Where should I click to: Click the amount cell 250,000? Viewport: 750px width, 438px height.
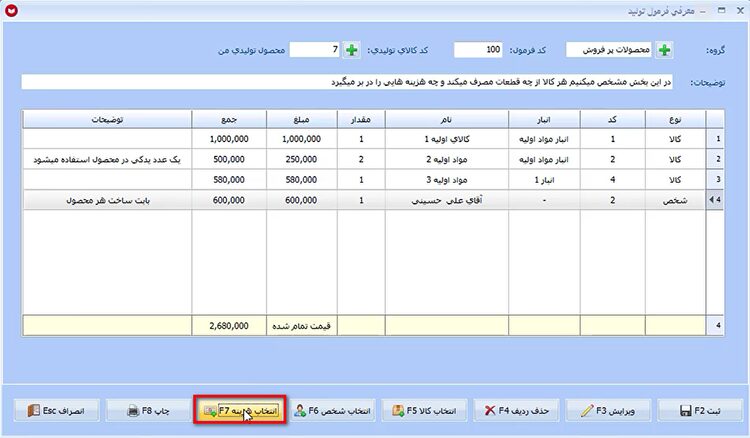point(301,159)
